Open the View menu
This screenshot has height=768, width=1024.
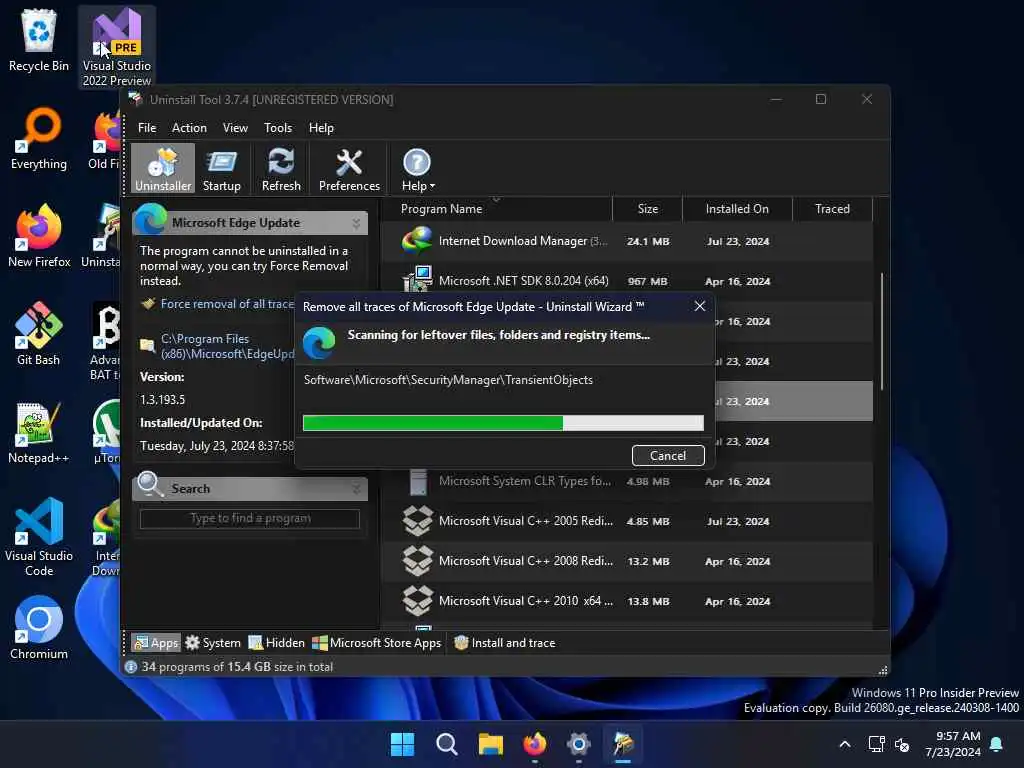[235, 128]
